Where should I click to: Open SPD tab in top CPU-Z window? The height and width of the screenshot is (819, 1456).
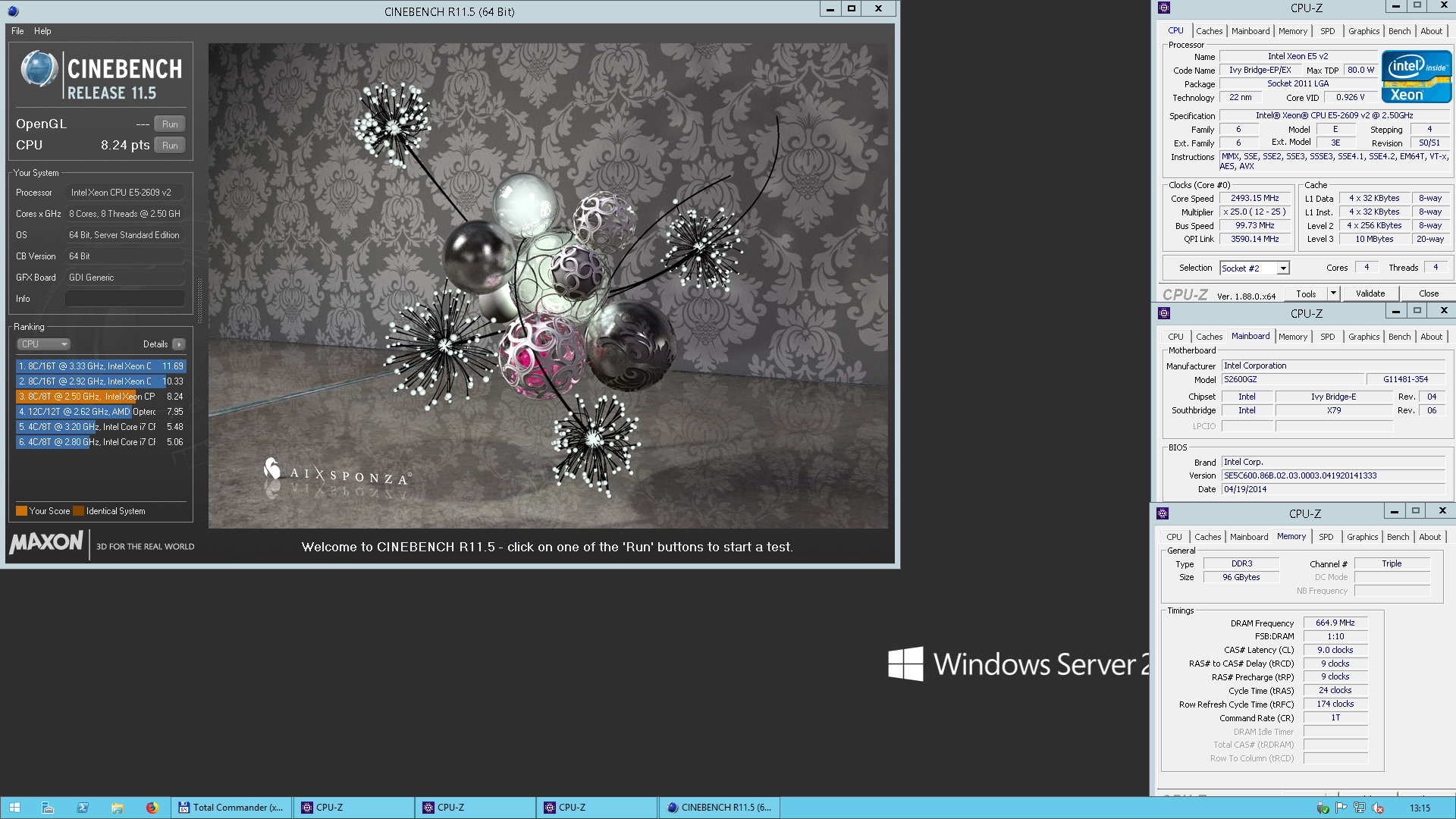[x=1327, y=31]
